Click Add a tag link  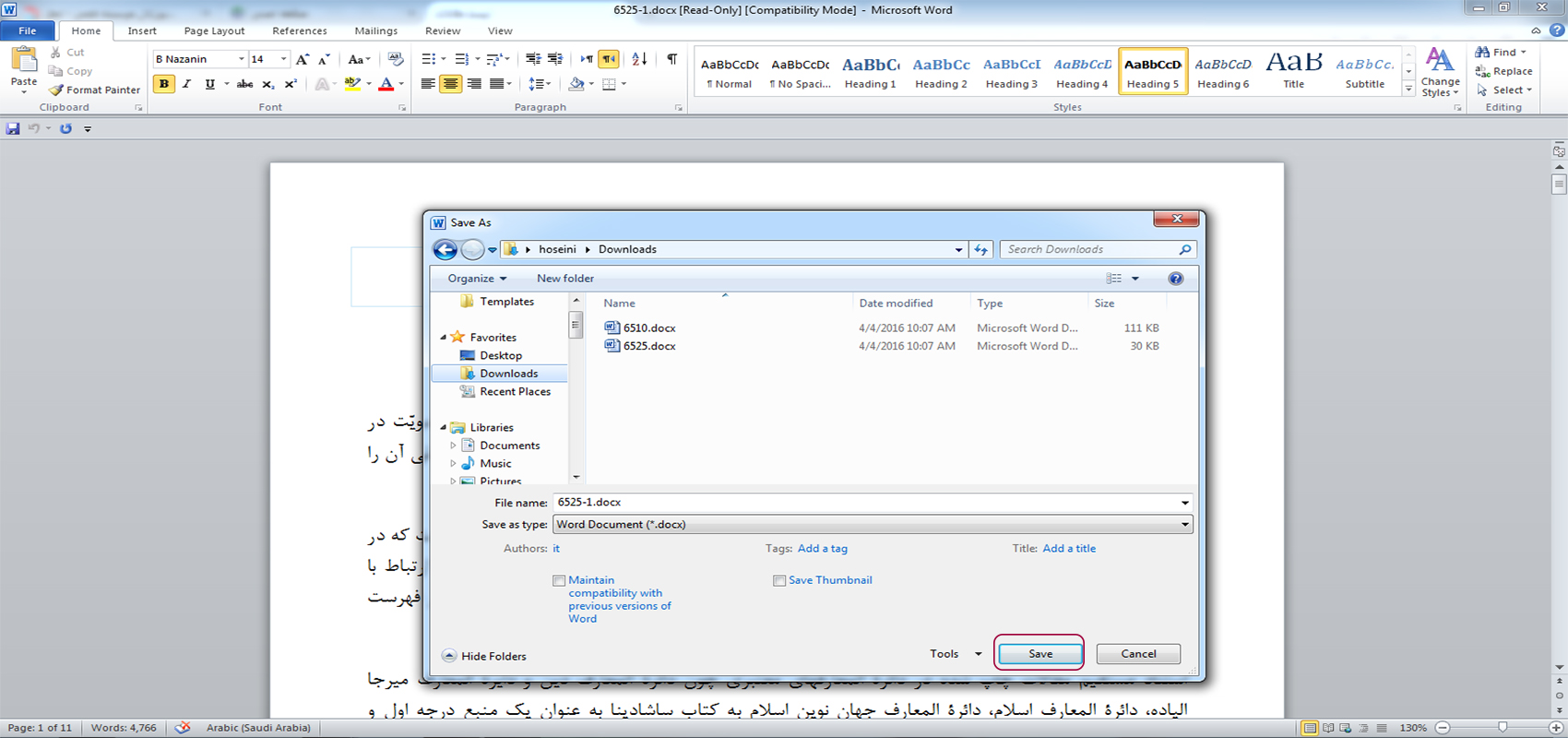click(822, 549)
